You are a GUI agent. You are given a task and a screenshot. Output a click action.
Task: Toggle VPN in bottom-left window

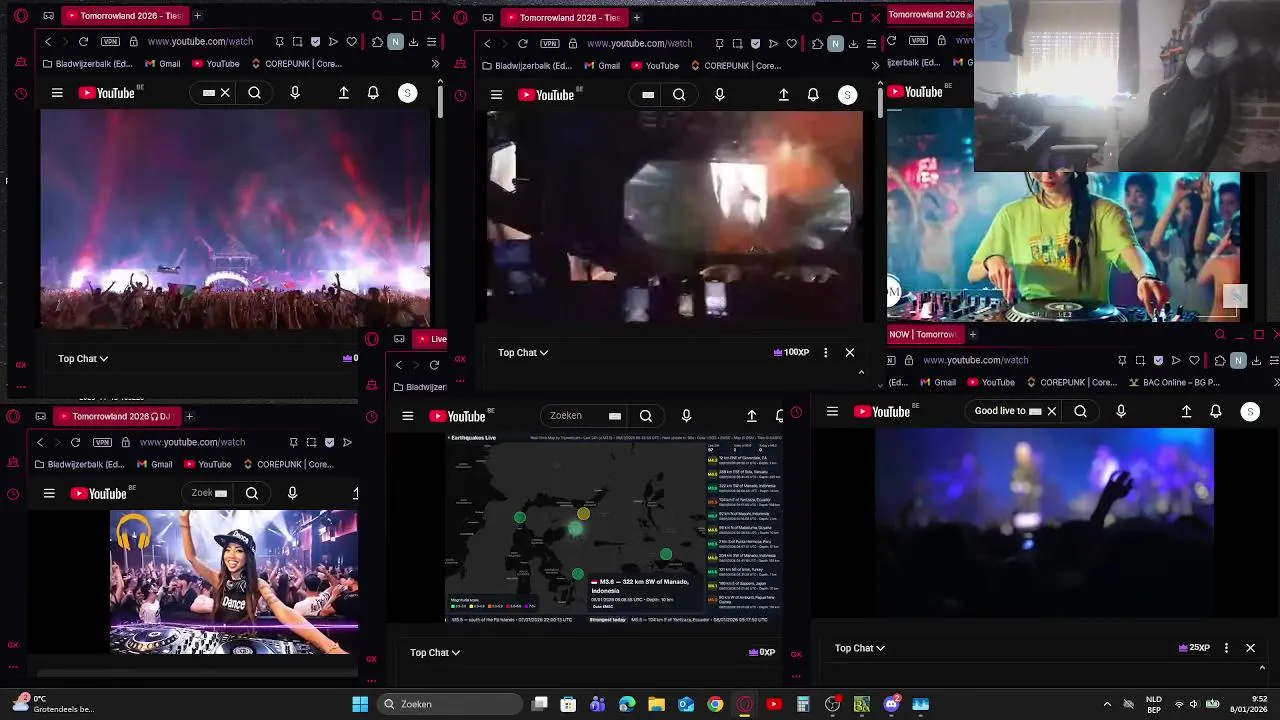[102, 442]
